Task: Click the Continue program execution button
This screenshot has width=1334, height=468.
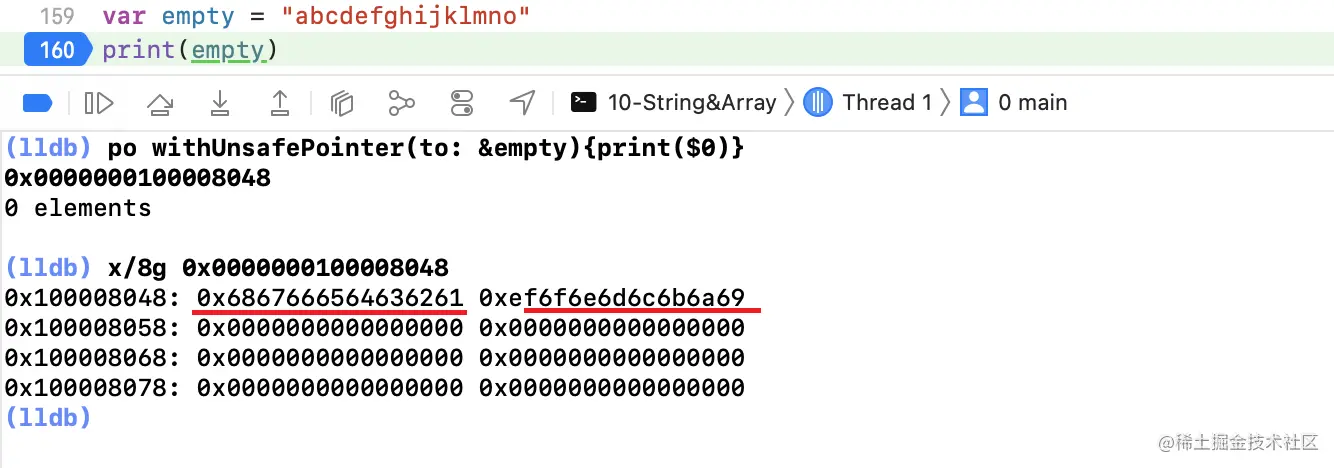Action: [99, 103]
